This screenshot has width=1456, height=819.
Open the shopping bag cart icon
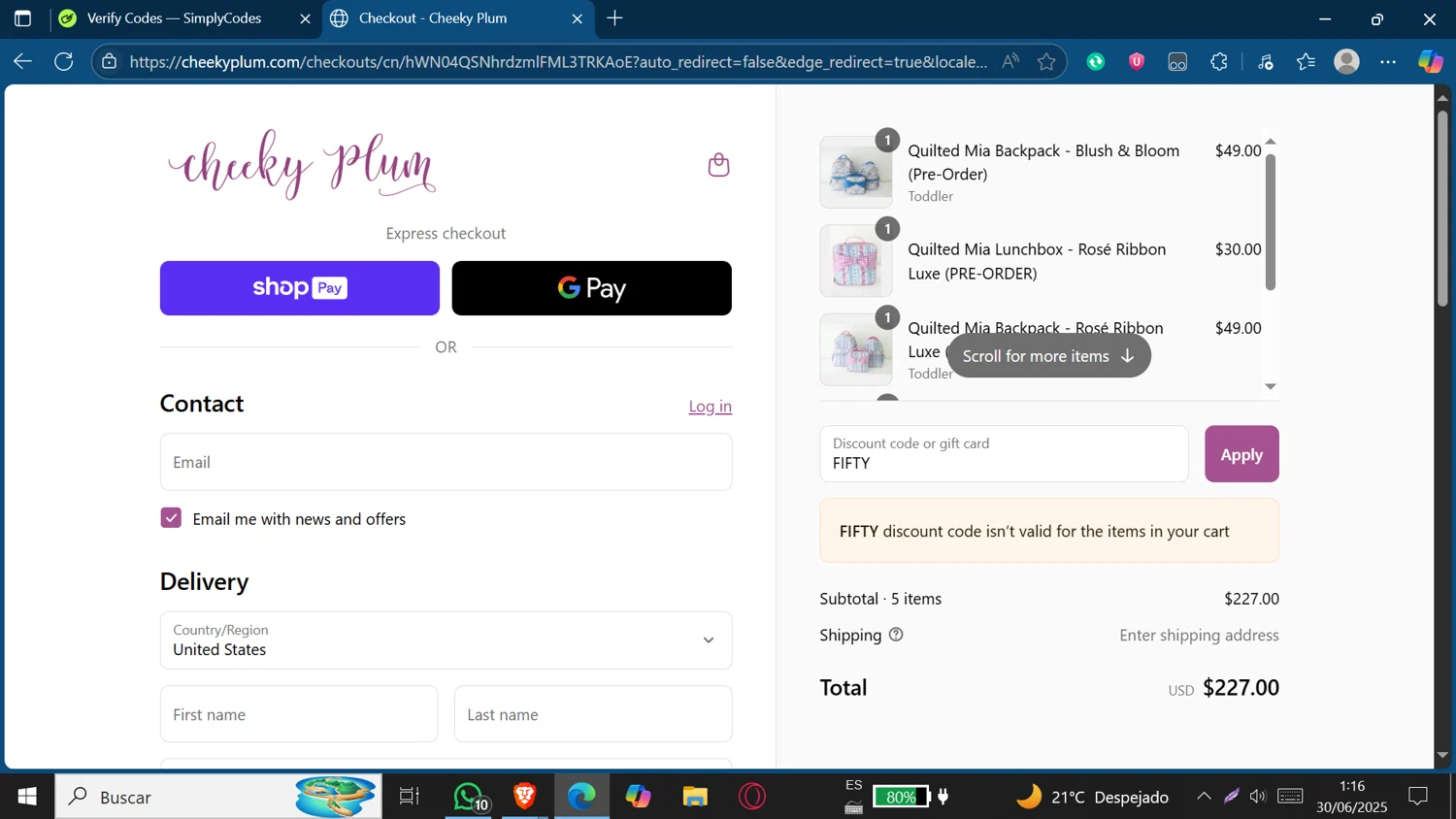click(718, 165)
